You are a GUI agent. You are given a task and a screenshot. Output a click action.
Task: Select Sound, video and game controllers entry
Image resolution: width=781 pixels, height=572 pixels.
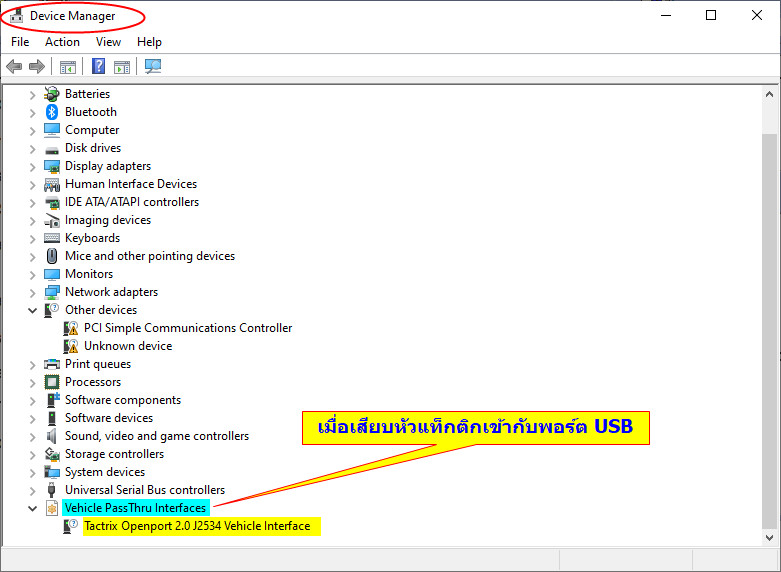coord(157,436)
